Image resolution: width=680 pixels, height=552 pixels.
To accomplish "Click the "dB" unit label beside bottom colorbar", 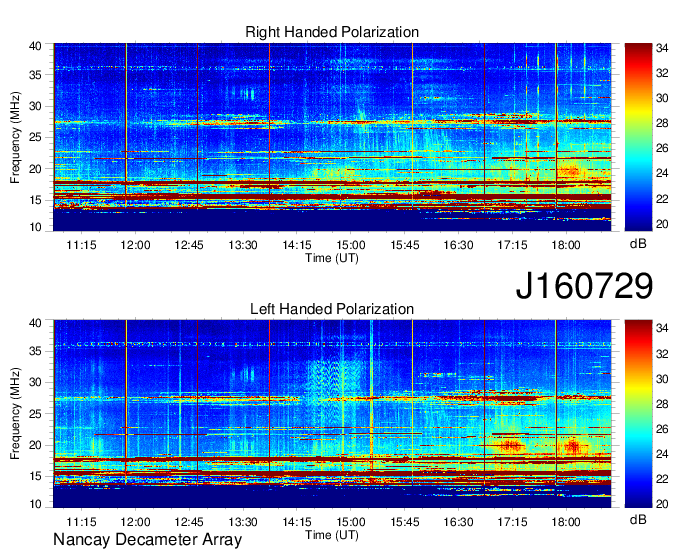I will point(638,519).
